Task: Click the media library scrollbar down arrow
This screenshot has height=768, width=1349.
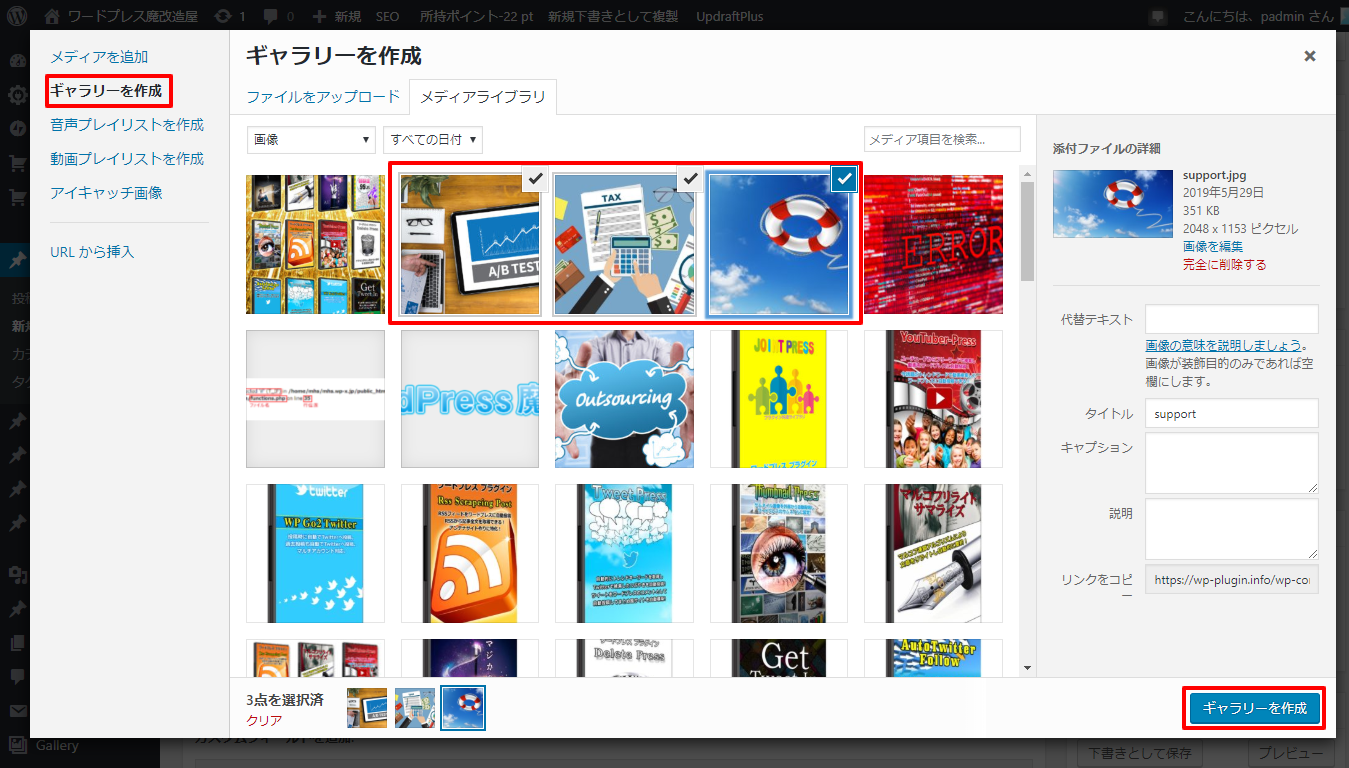Action: click(1027, 668)
